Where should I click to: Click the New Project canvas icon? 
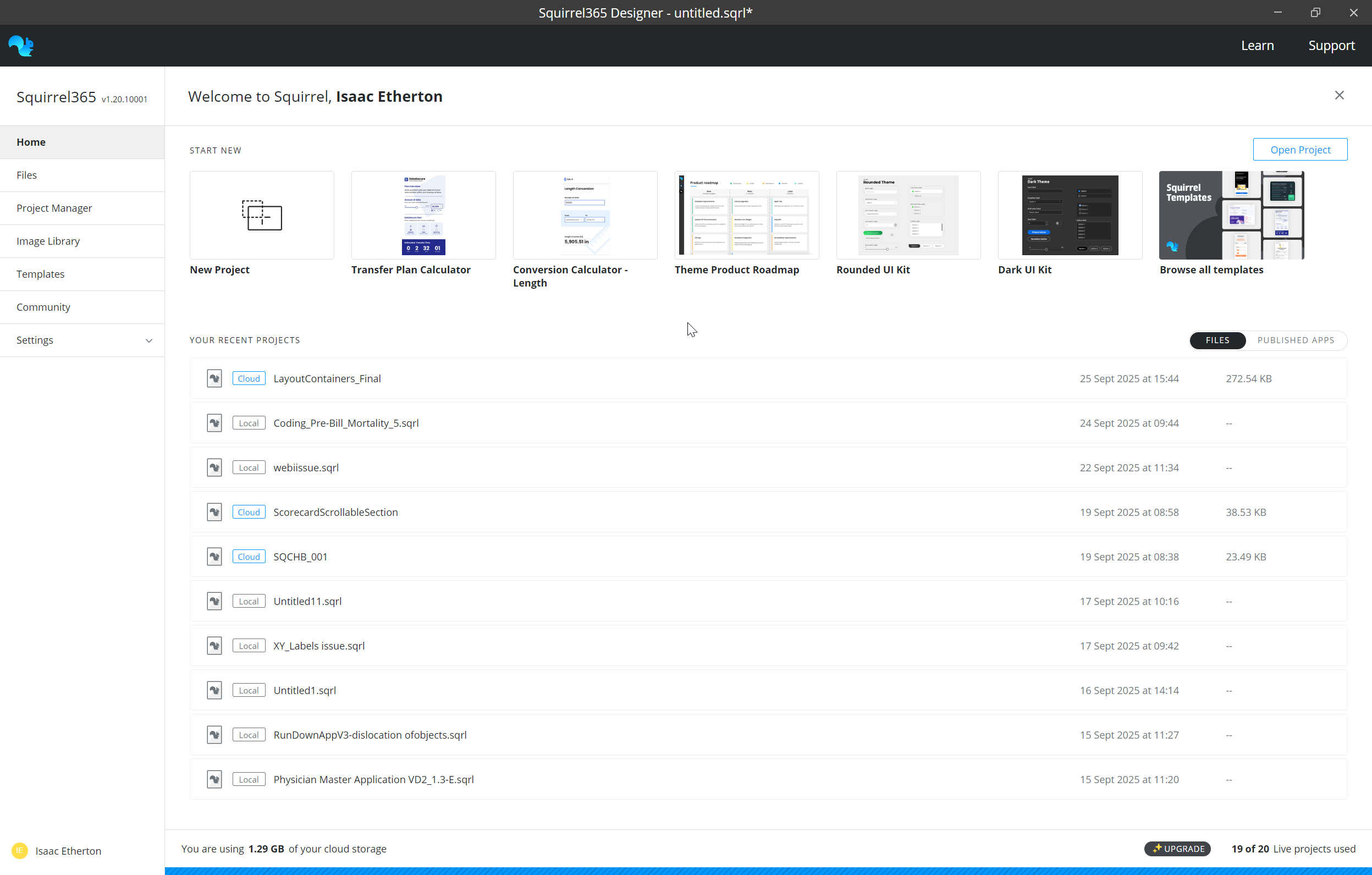click(x=262, y=216)
